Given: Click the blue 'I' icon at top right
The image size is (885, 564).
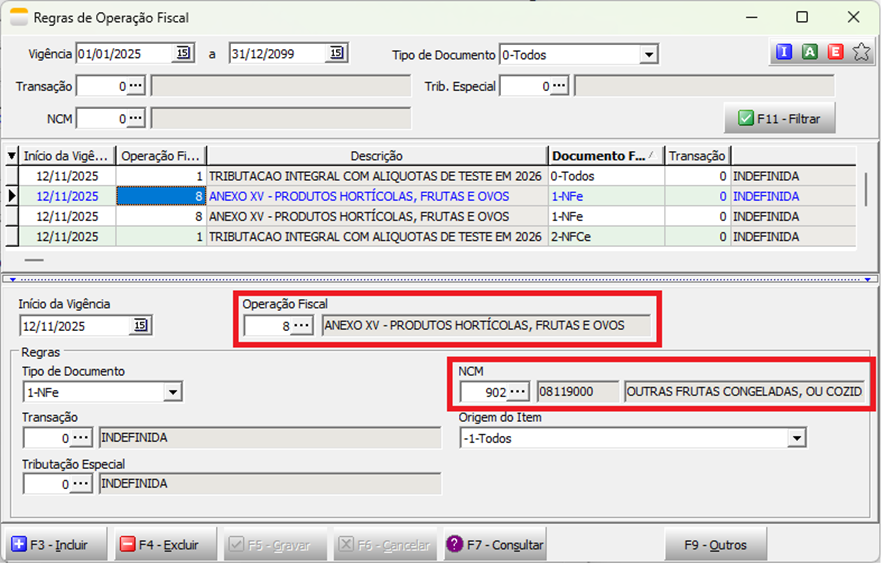Looking at the screenshot, I should click(783, 53).
